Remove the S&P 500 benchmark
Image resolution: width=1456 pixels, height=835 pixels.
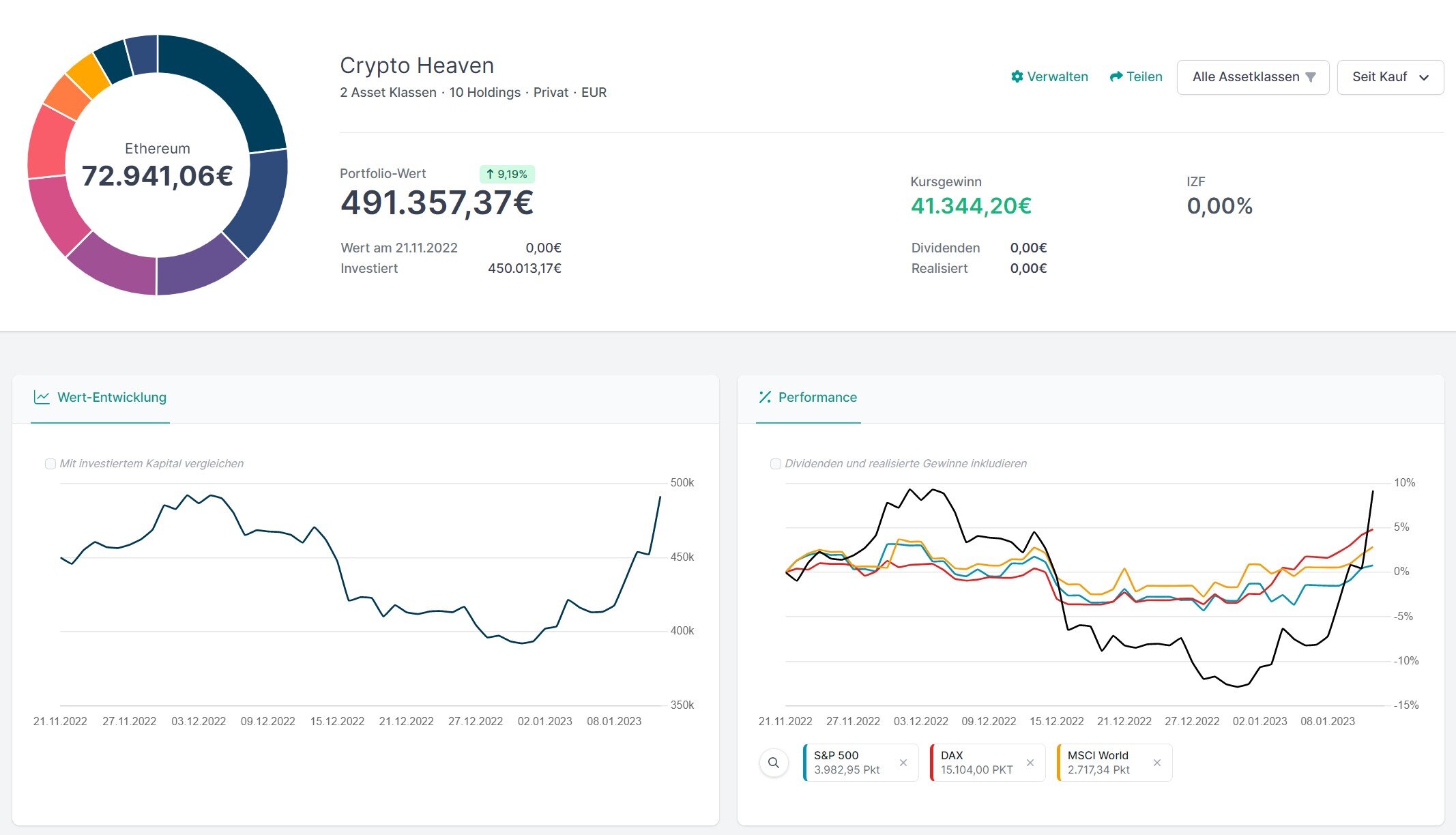(903, 763)
